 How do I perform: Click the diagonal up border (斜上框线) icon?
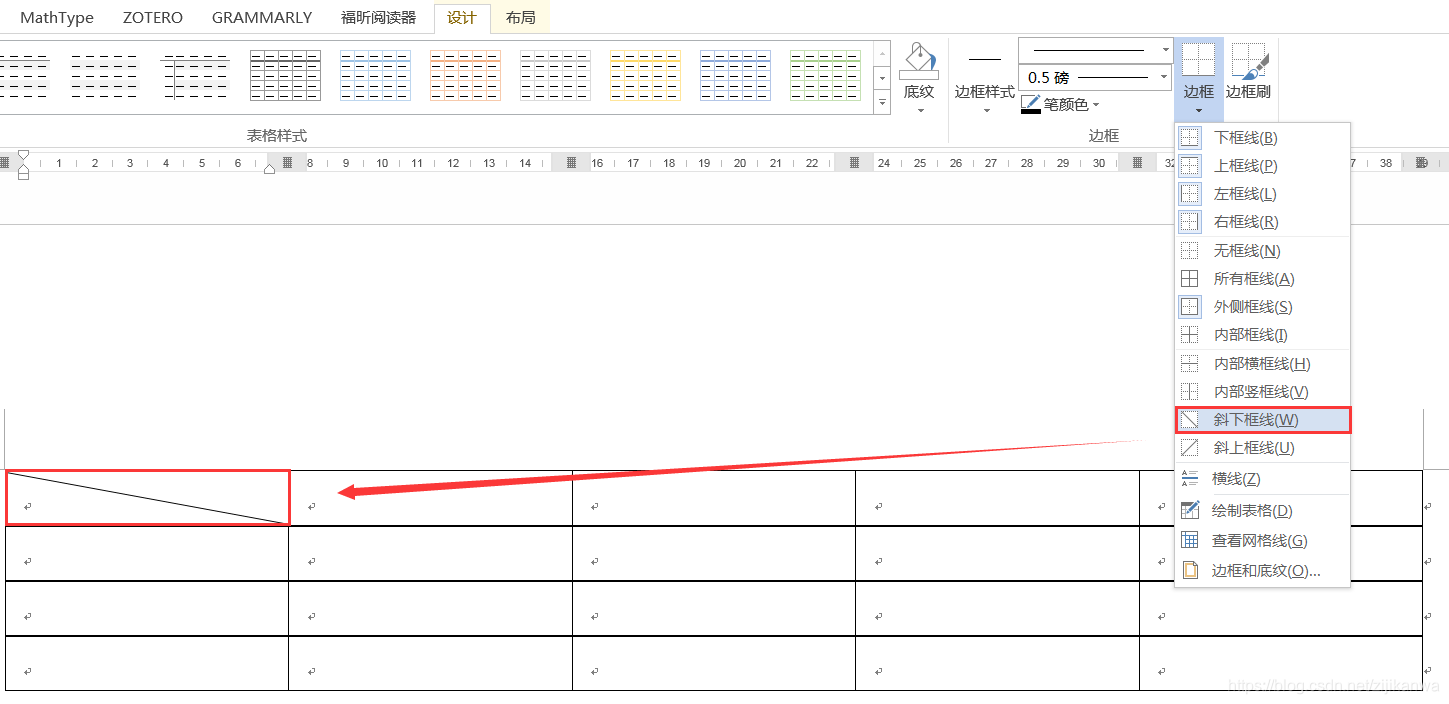pyautogui.click(x=1190, y=448)
